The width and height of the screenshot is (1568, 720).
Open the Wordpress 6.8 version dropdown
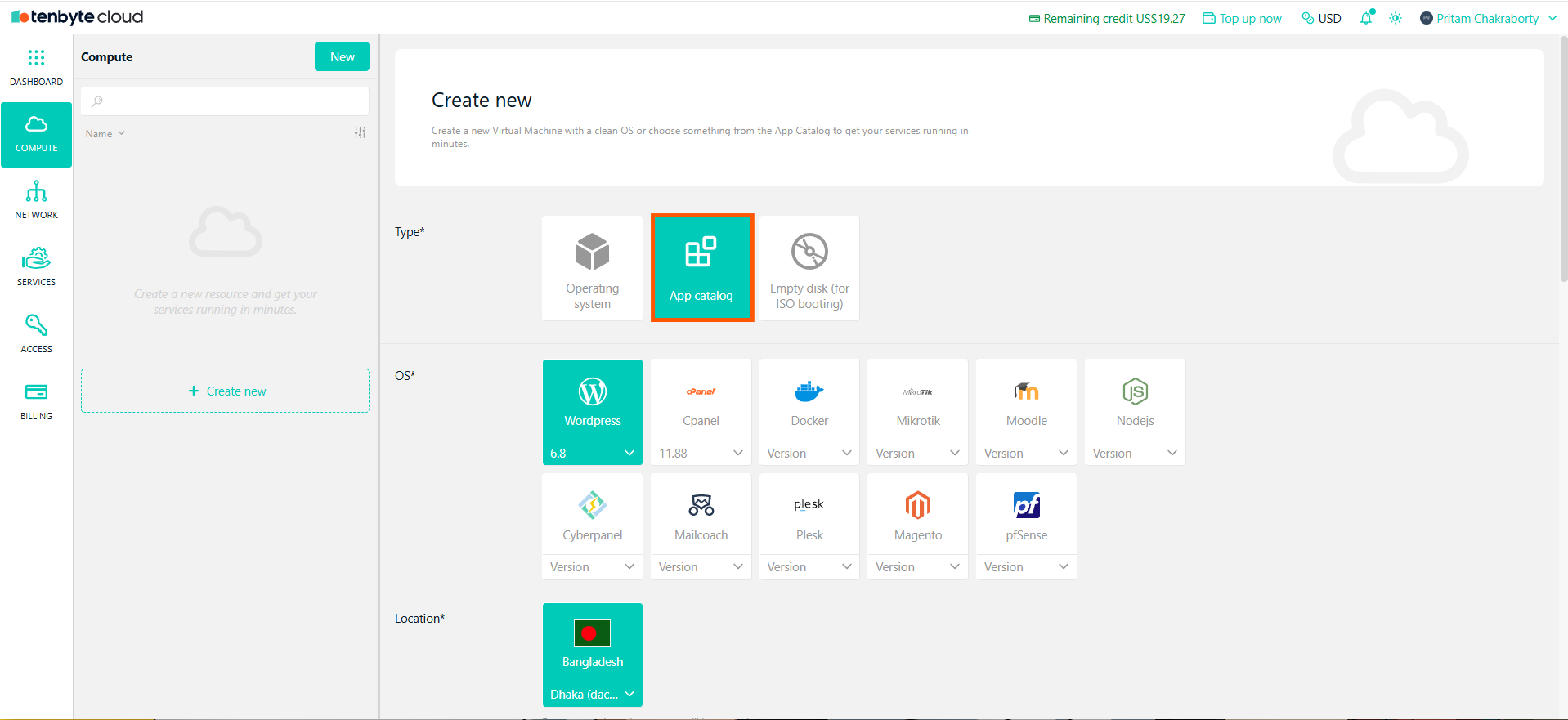click(x=593, y=453)
